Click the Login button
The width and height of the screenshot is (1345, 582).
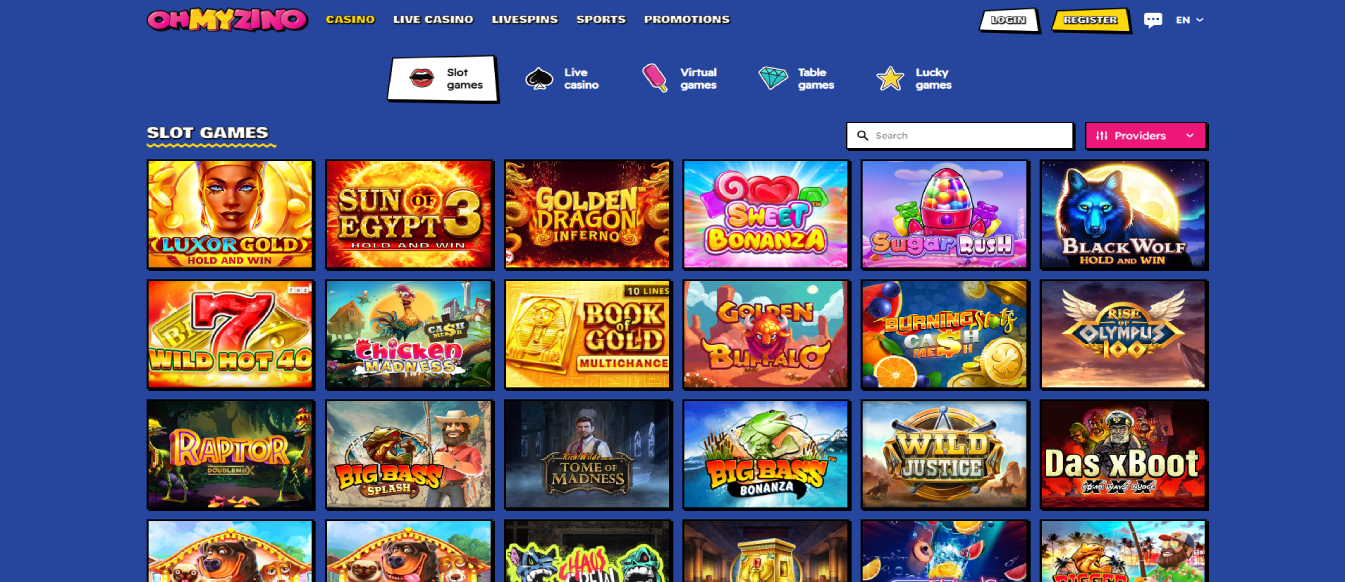tap(1009, 20)
